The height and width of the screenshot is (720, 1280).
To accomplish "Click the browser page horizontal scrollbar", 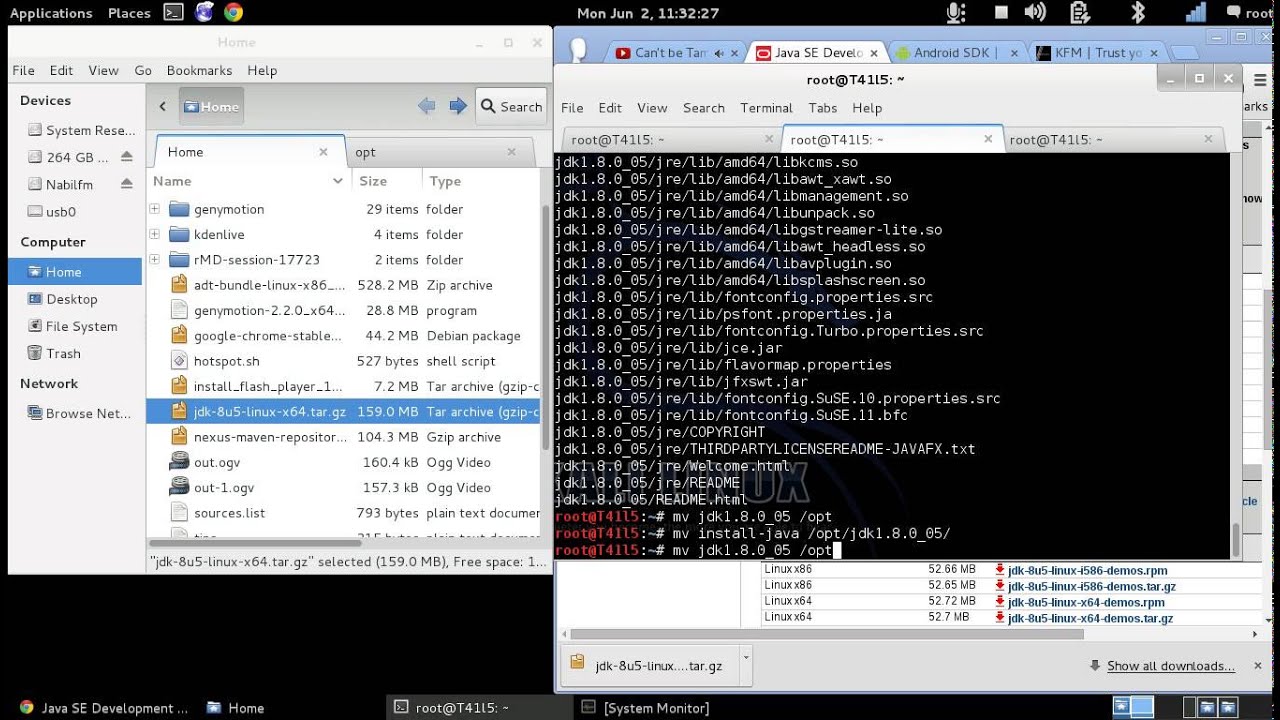I will pos(826,634).
